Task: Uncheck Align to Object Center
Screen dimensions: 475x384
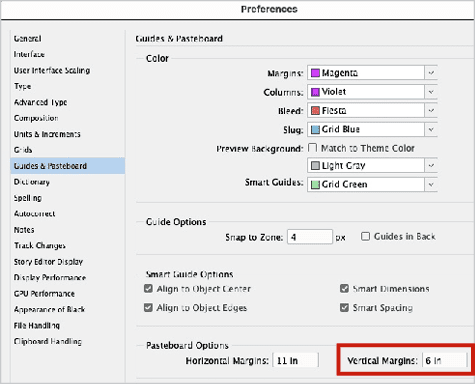Action: click(148, 288)
